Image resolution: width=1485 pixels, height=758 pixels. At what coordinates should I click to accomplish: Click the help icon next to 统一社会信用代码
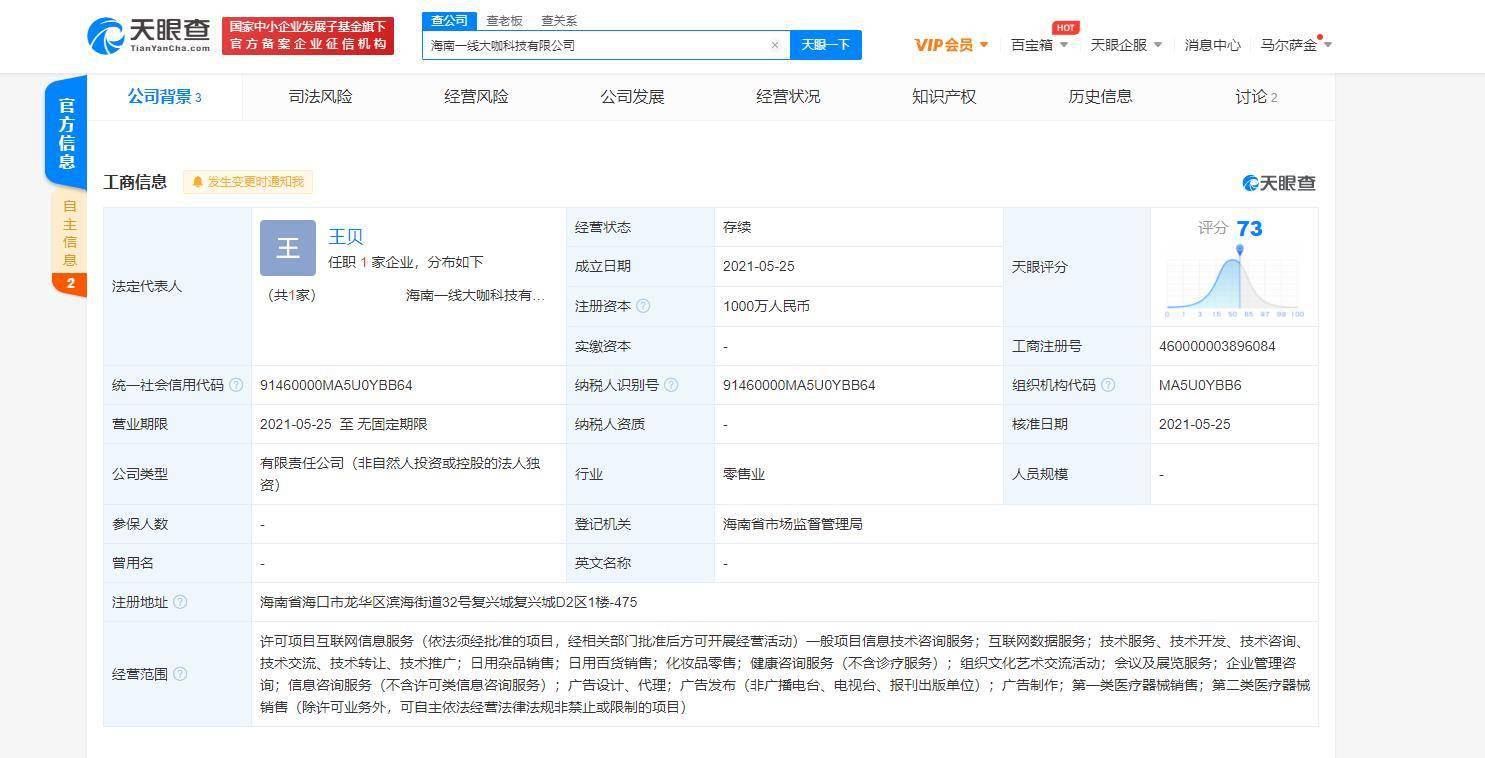click(x=236, y=385)
